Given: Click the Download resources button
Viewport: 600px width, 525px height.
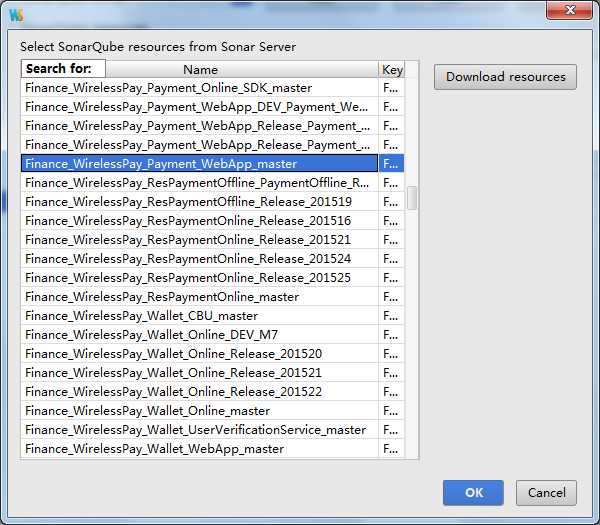Looking at the screenshot, I should [505, 77].
